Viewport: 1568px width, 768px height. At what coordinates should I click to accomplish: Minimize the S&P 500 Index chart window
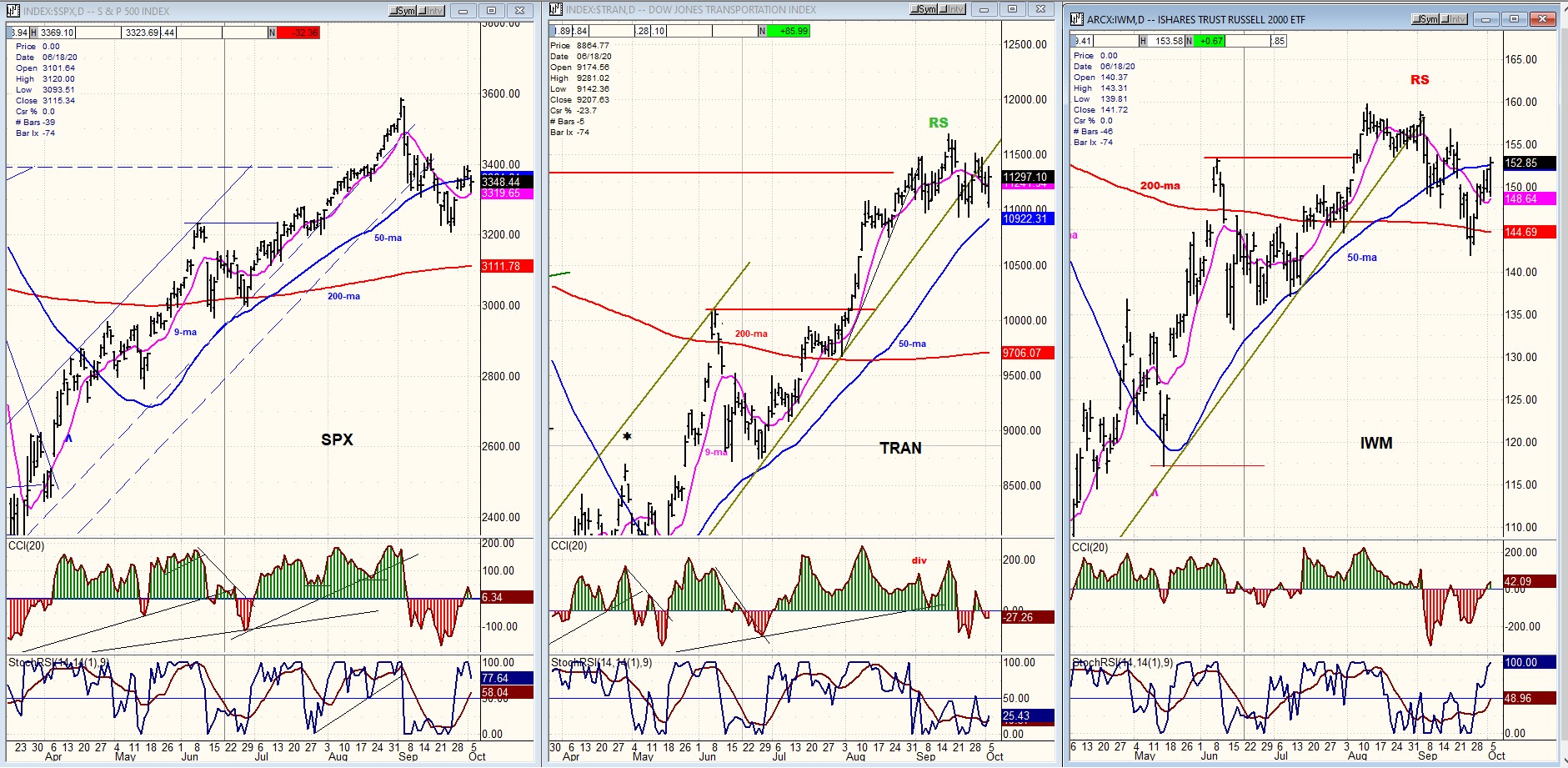click(463, 11)
